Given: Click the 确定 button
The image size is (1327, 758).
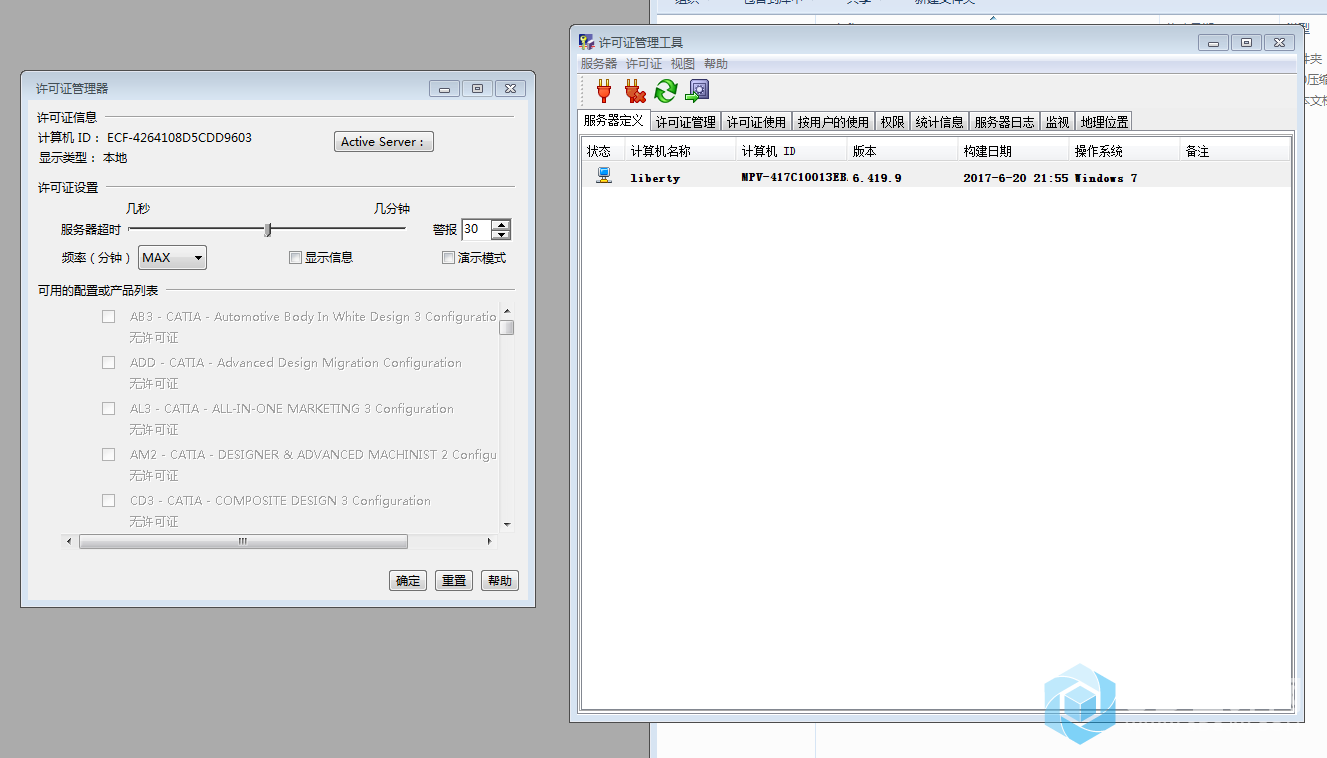Looking at the screenshot, I should coord(408,581).
